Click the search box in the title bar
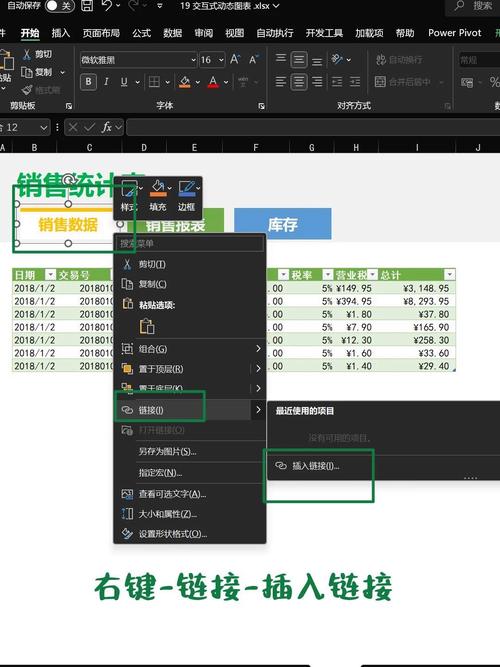 coord(472,6)
